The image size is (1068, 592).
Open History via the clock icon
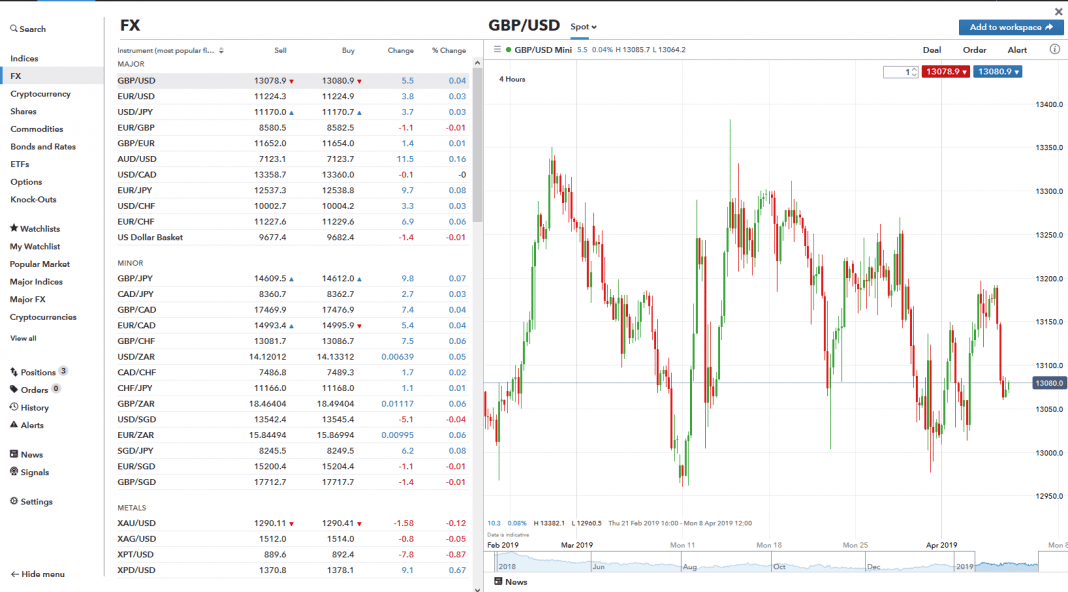[14, 408]
